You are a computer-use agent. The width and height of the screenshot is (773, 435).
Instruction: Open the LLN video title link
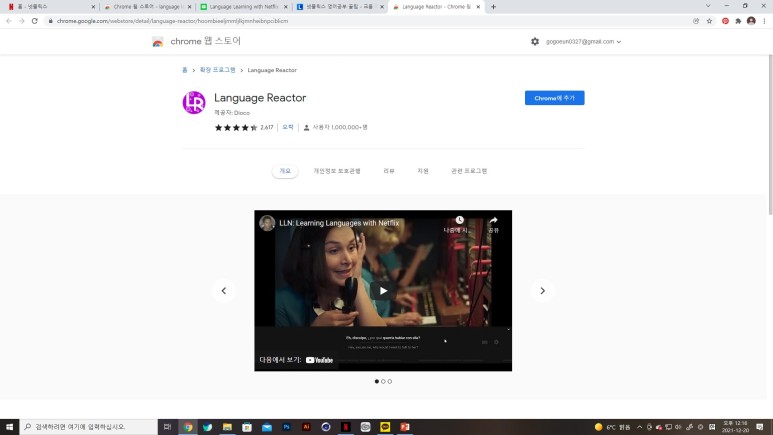pyautogui.click(x=339, y=223)
